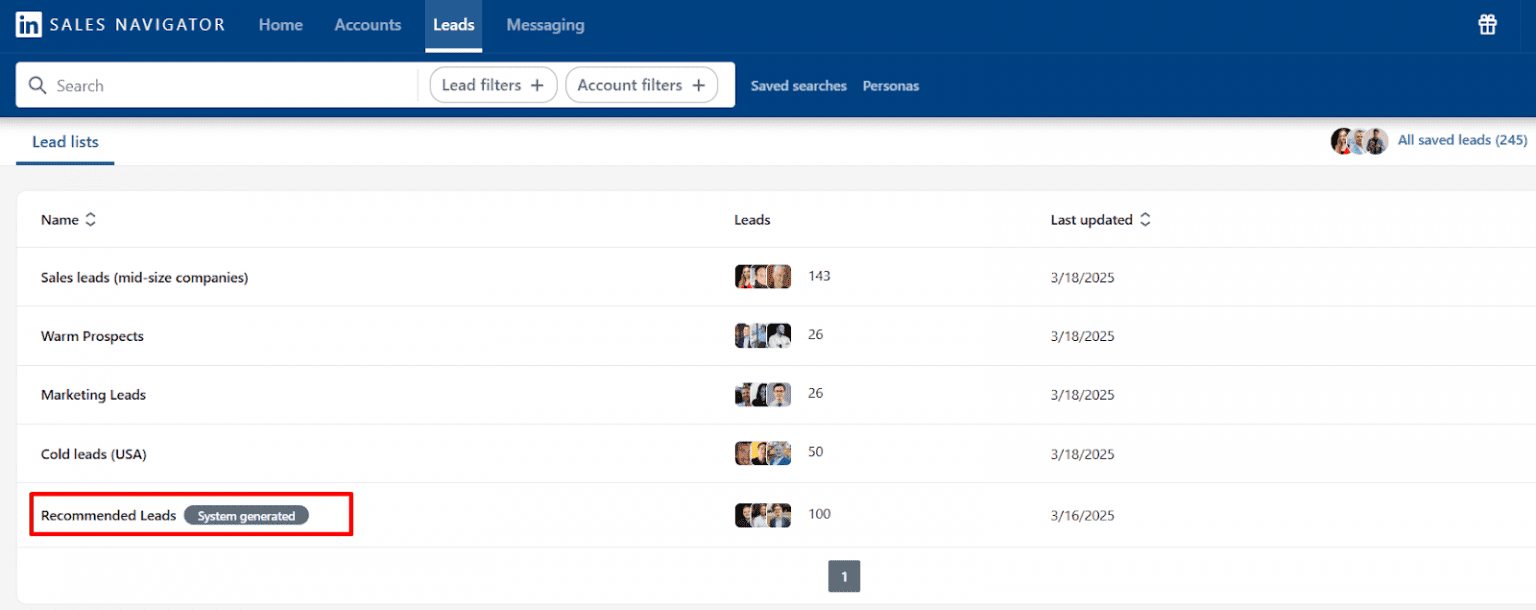1536x610 pixels.
Task: Open the Accounts tab
Action: pyautogui.click(x=368, y=25)
